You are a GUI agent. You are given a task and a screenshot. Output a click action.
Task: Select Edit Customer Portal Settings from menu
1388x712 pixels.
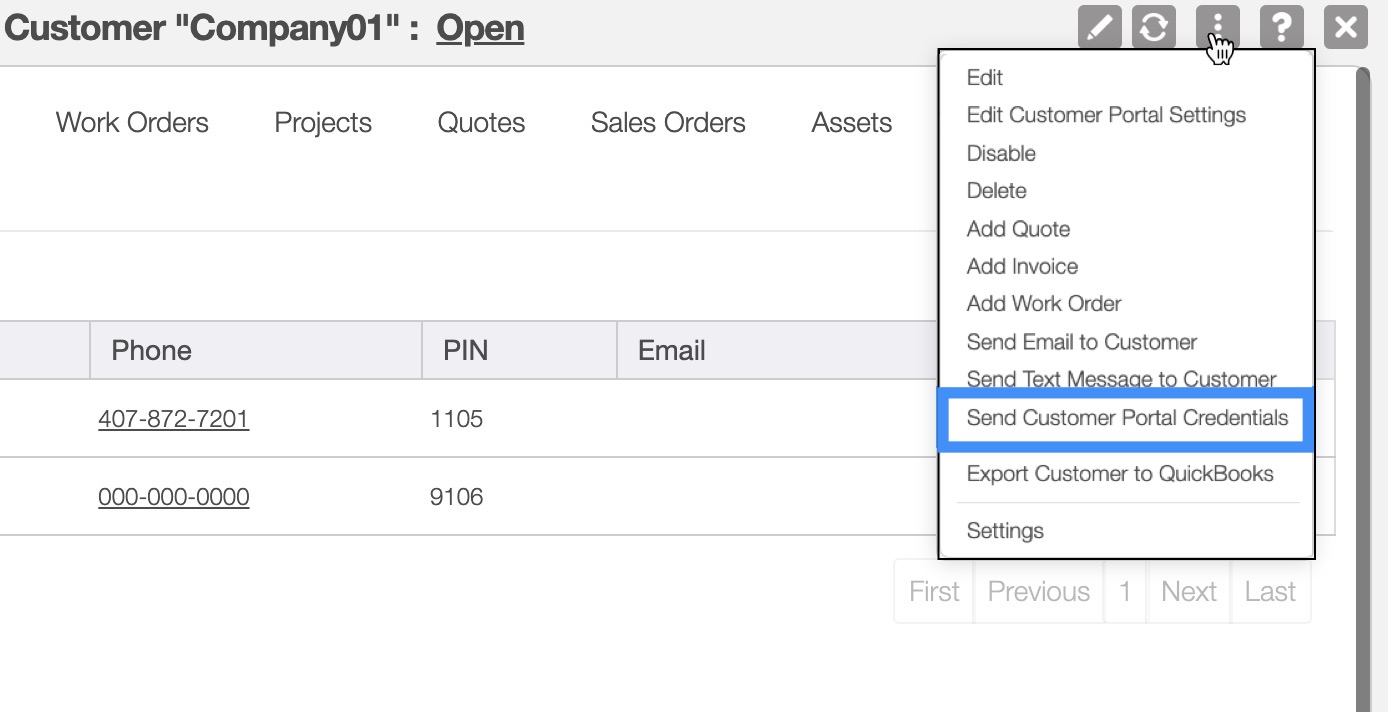click(1106, 115)
